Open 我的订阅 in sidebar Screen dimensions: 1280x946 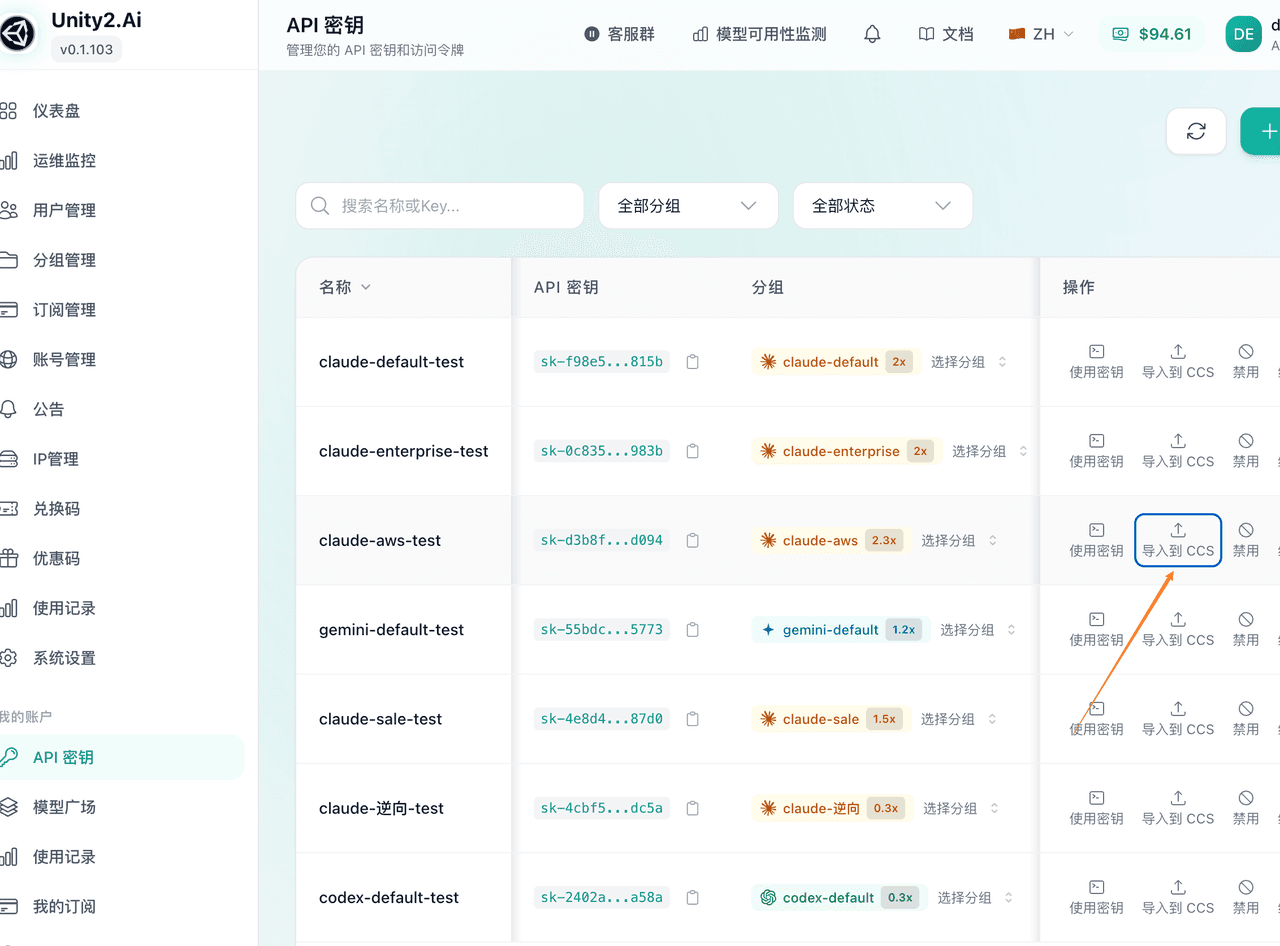click(121, 907)
